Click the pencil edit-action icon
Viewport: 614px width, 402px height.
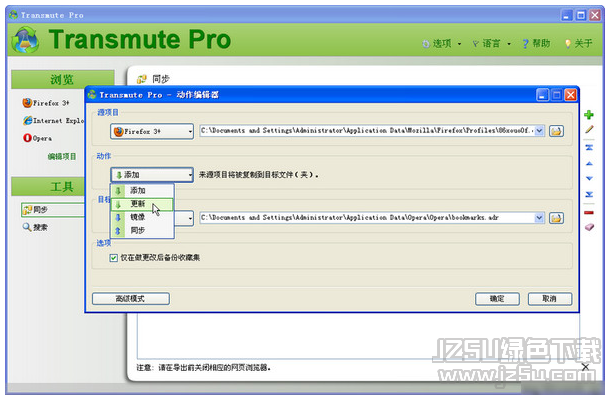[x=589, y=130]
